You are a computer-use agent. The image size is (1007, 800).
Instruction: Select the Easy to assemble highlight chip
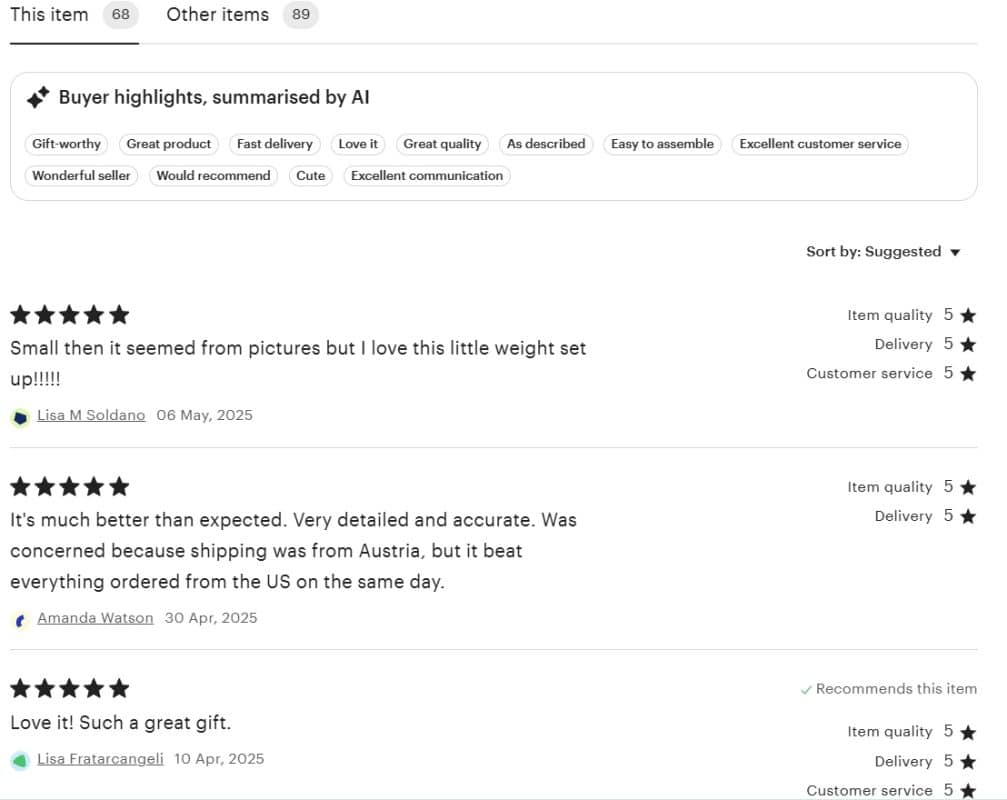662,144
